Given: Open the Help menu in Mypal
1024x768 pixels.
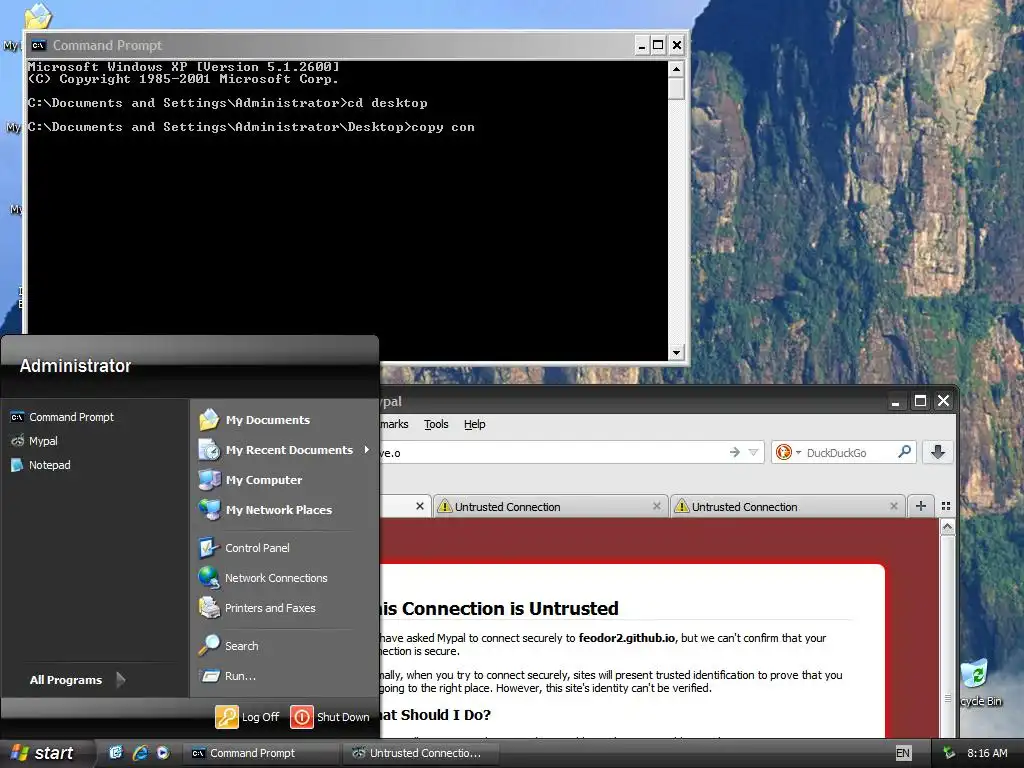Looking at the screenshot, I should (475, 424).
